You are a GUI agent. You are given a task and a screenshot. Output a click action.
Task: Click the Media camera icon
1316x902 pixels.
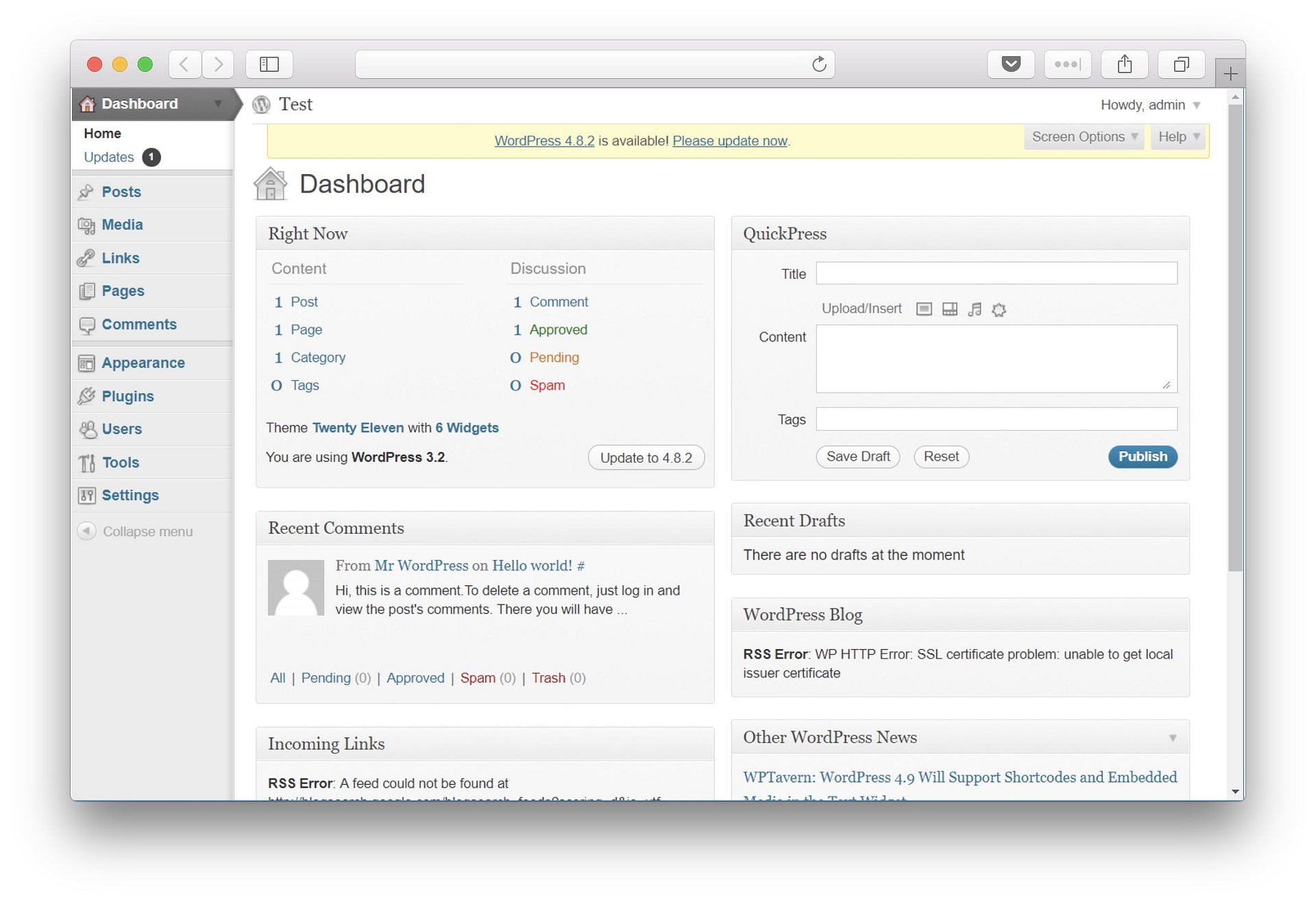point(86,225)
